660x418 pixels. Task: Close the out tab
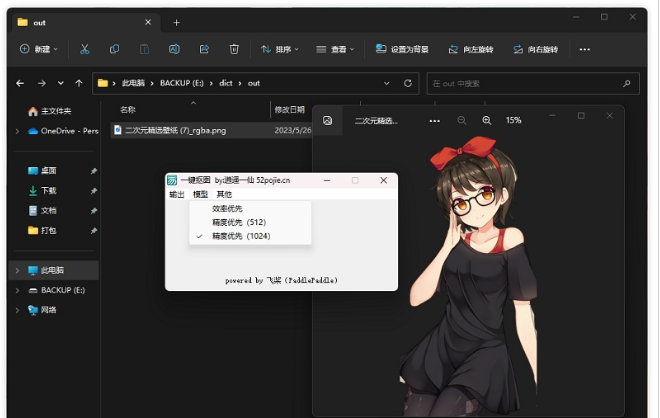coord(148,22)
